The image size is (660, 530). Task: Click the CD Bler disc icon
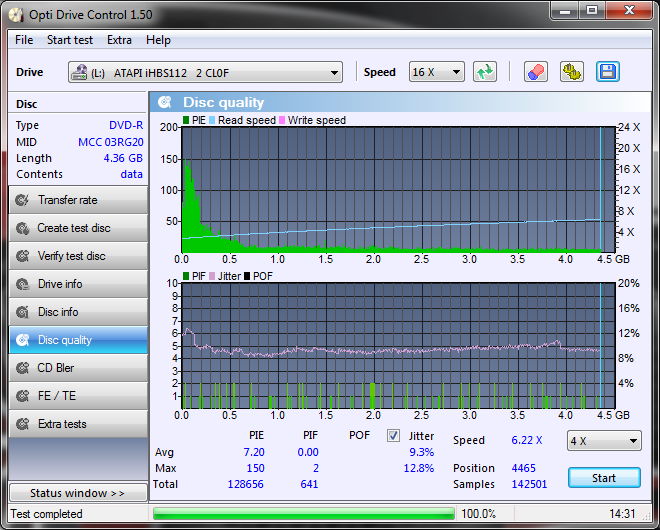pyautogui.click(x=22, y=368)
